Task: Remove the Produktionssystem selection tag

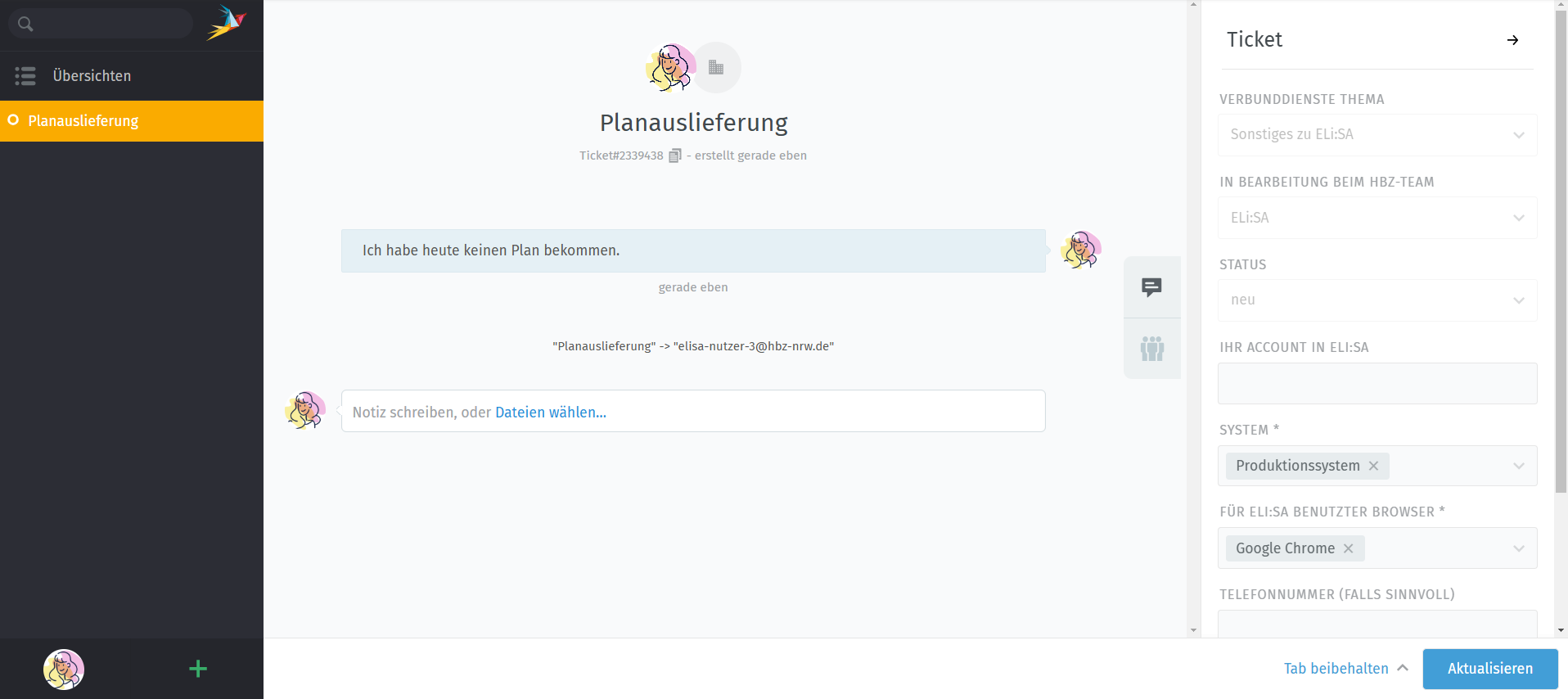Action: coord(1374,466)
